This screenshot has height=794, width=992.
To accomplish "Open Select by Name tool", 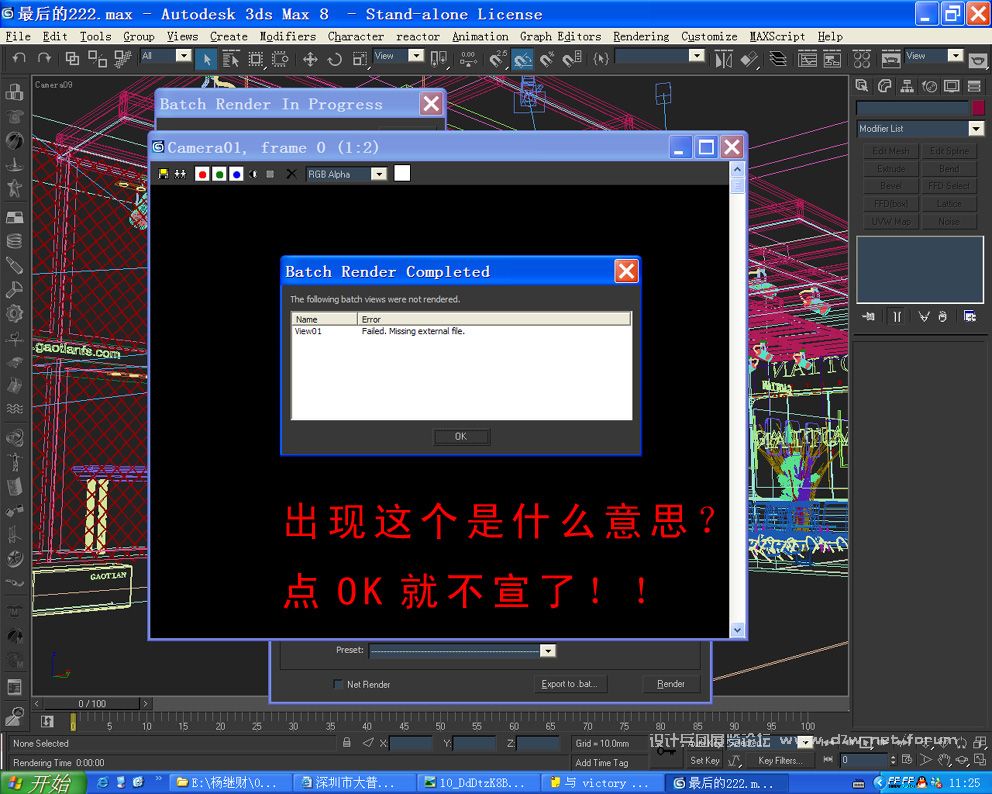I will pyautogui.click(x=230, y=59).
